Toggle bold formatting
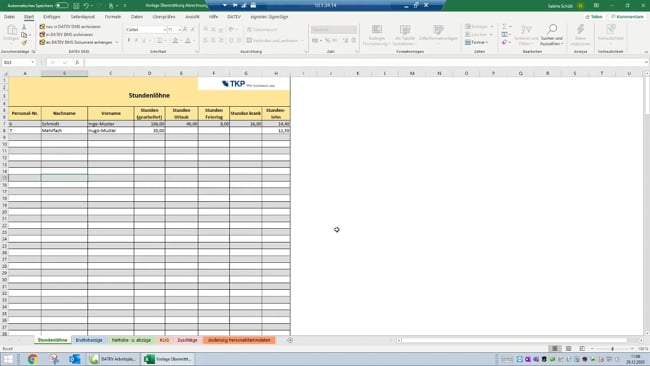Screen dimensions: 650x366 (x=129, y=41)
